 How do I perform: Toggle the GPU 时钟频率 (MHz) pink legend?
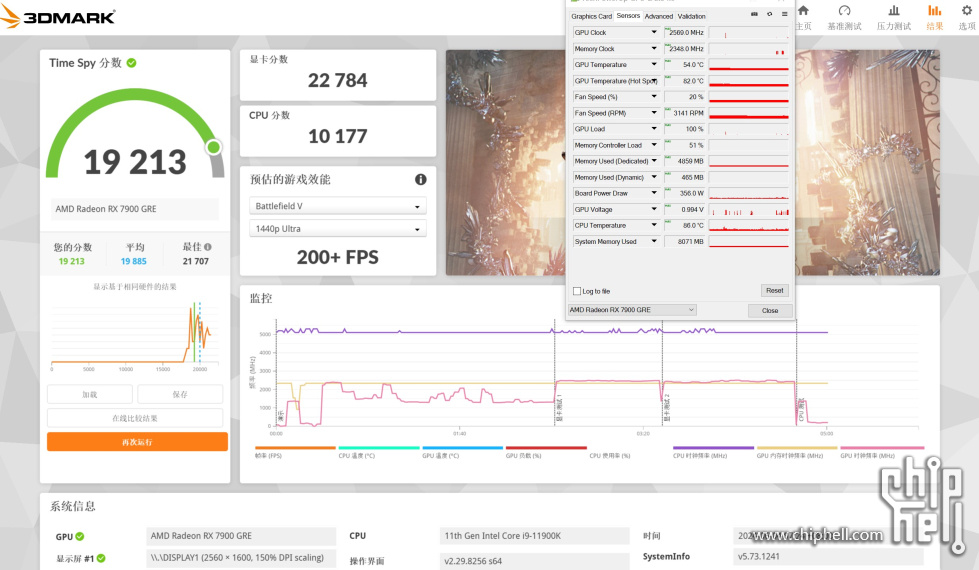pyautogui.click(x=881, y=452)
